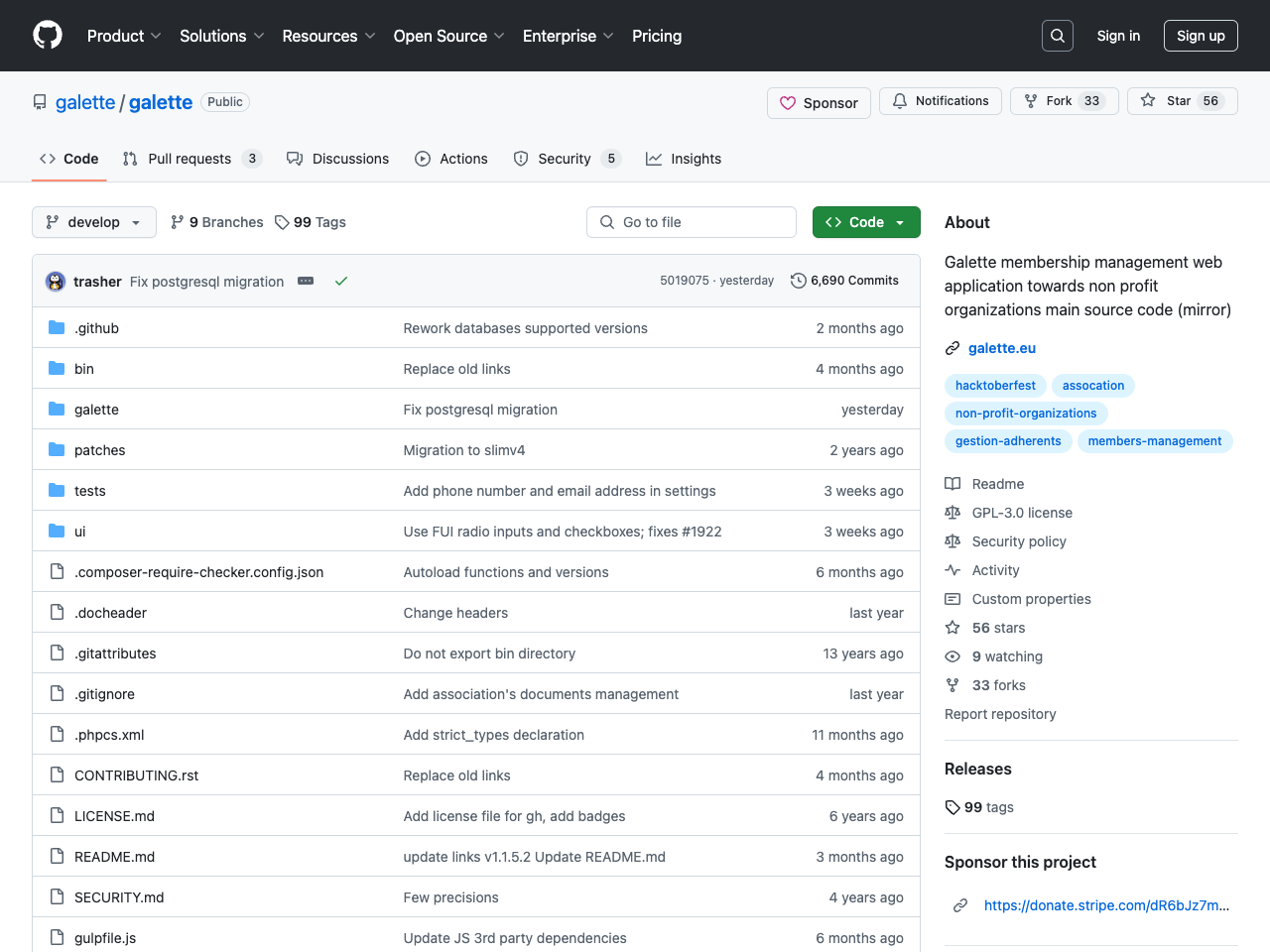Click the eye icon beside 9 watching
Screen dimensions: 1270x952
[952, 656]
